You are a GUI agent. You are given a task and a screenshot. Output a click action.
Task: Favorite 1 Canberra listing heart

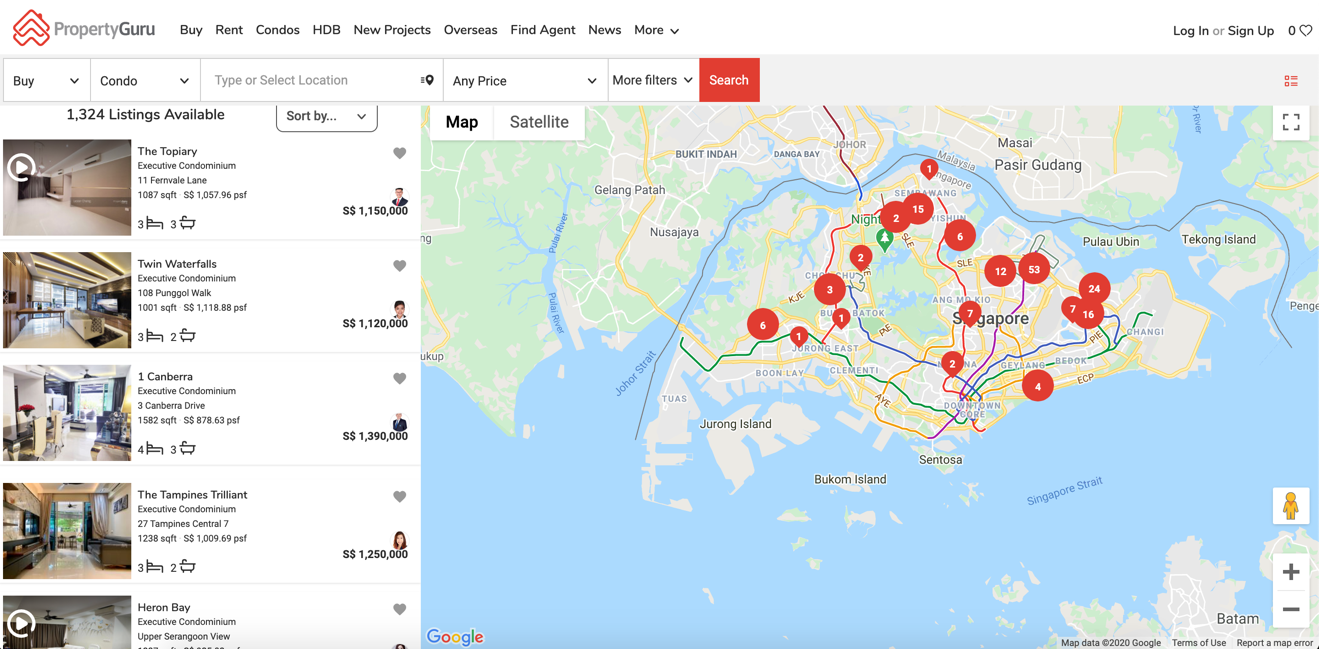tap(400, 379)
